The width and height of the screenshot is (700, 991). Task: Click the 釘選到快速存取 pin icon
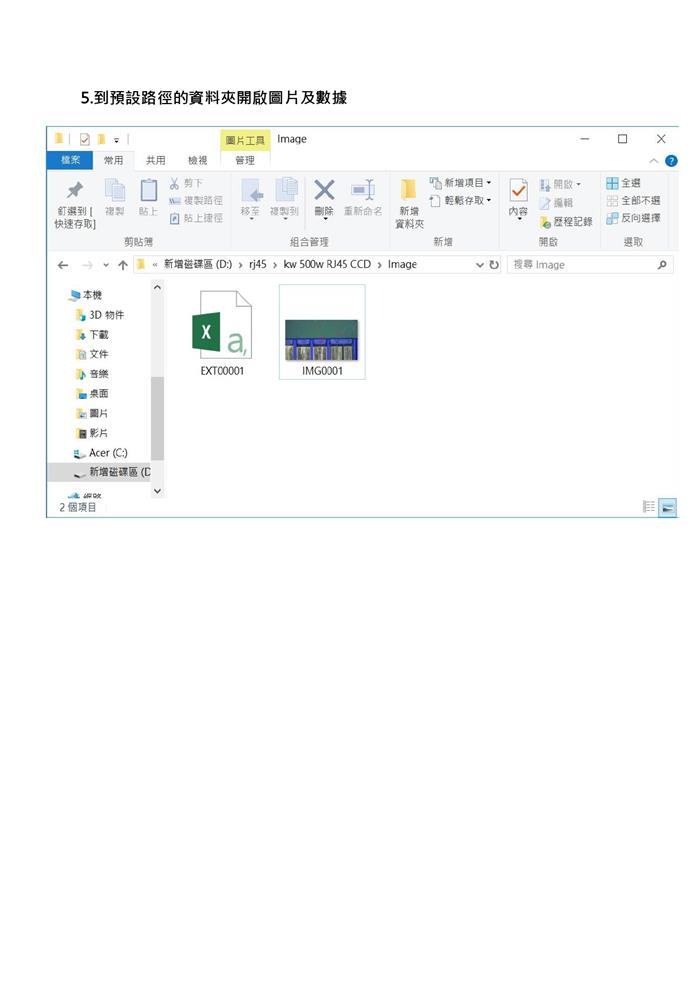point(74,191)
